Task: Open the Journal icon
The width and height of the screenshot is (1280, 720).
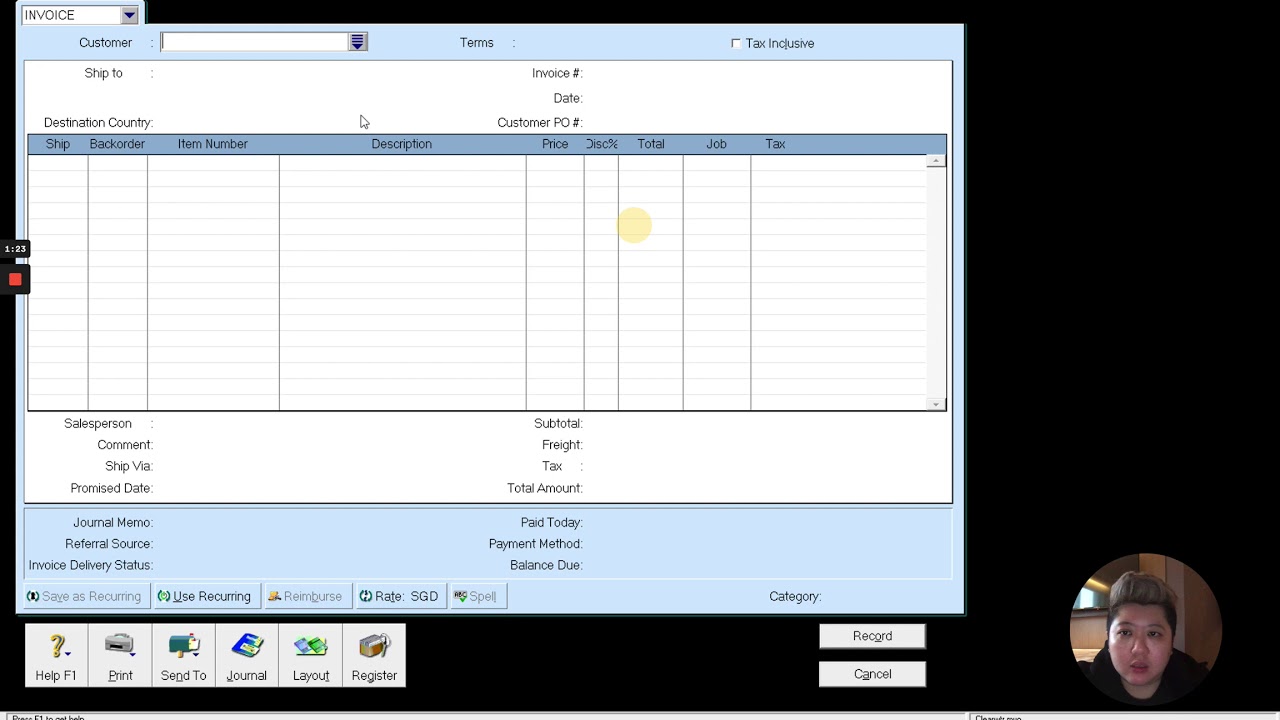Action: click(x=246, y=655)
